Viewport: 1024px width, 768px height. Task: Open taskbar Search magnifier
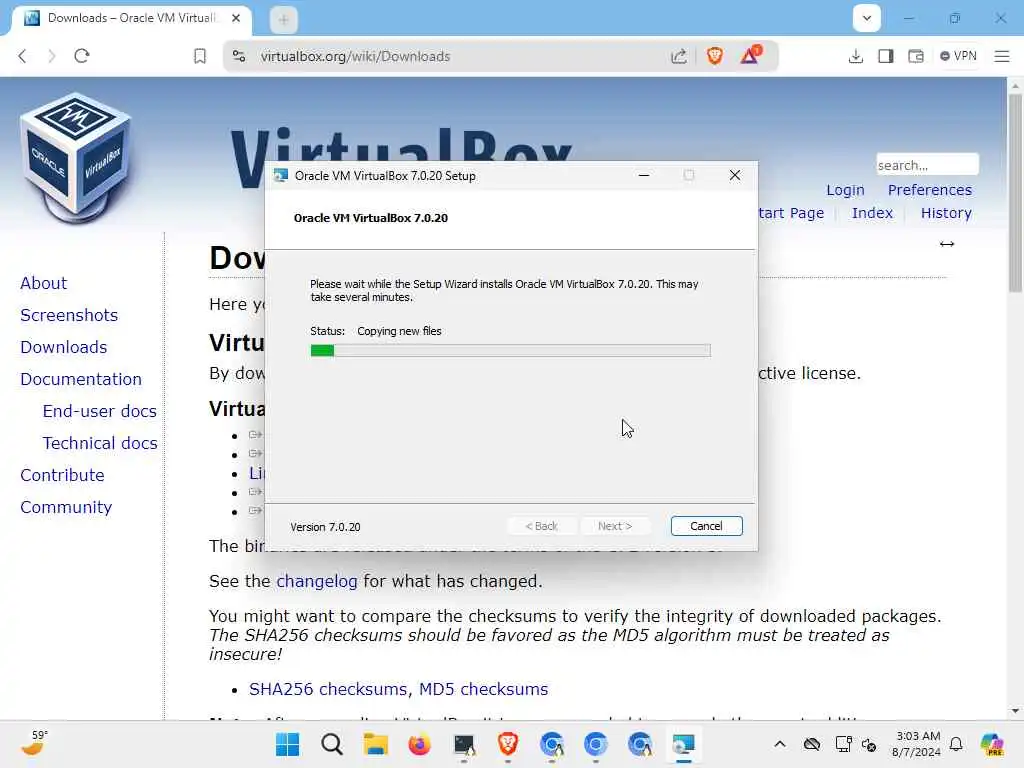tap(332, 744)
